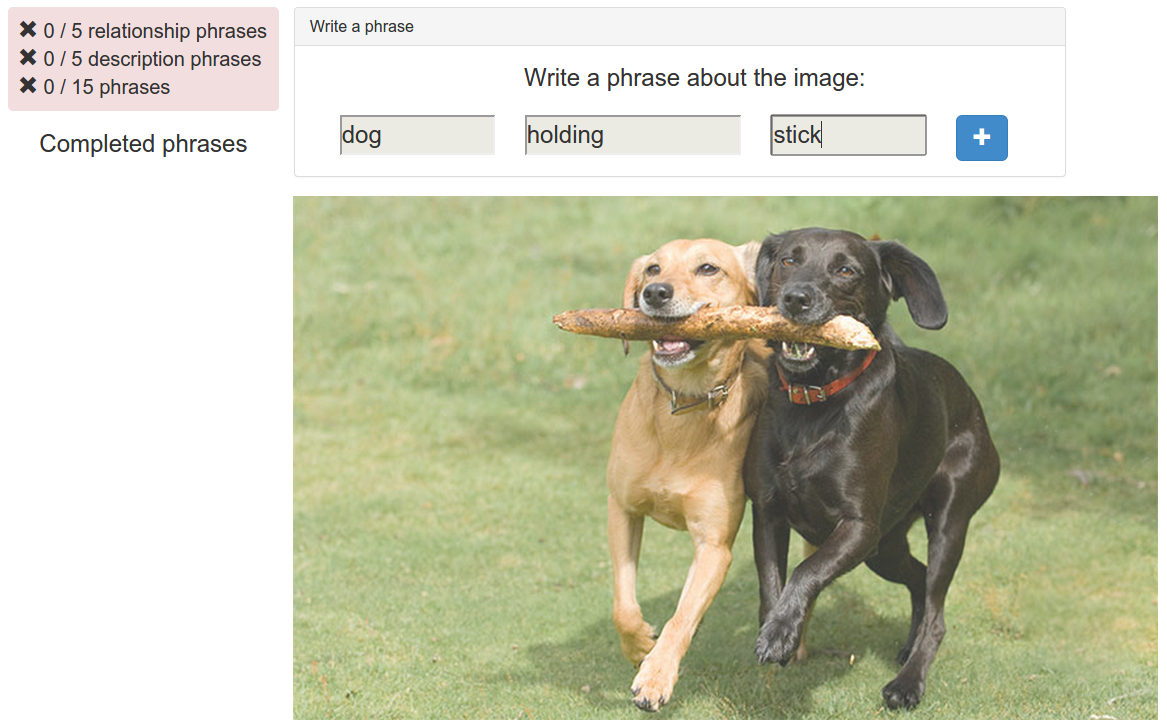This screenshot has height=726, width=1167.
Task: Click the X icon beside 15 phrases
Action: [28, 86]
